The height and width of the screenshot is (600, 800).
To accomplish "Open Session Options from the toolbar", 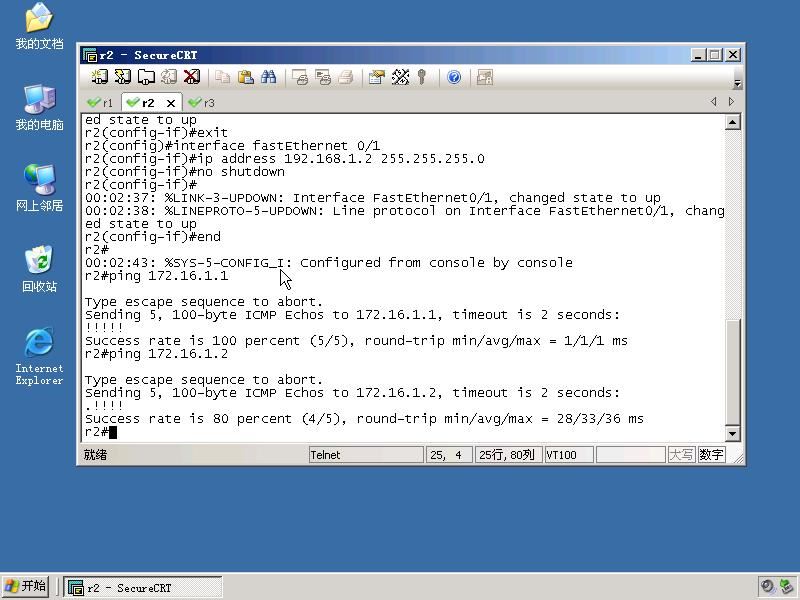I will point(377,77).
